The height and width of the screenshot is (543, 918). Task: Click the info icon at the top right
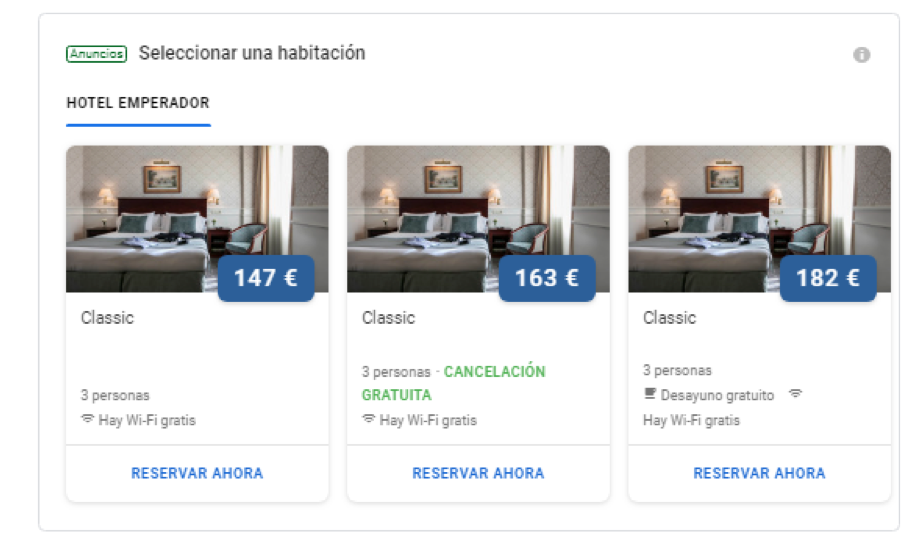pyautogui.click(x=861, y=54)
